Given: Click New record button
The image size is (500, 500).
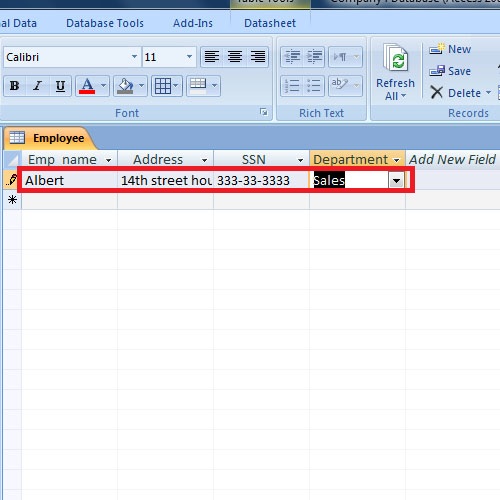Looking at the screenshot, I should pos(450,49).
